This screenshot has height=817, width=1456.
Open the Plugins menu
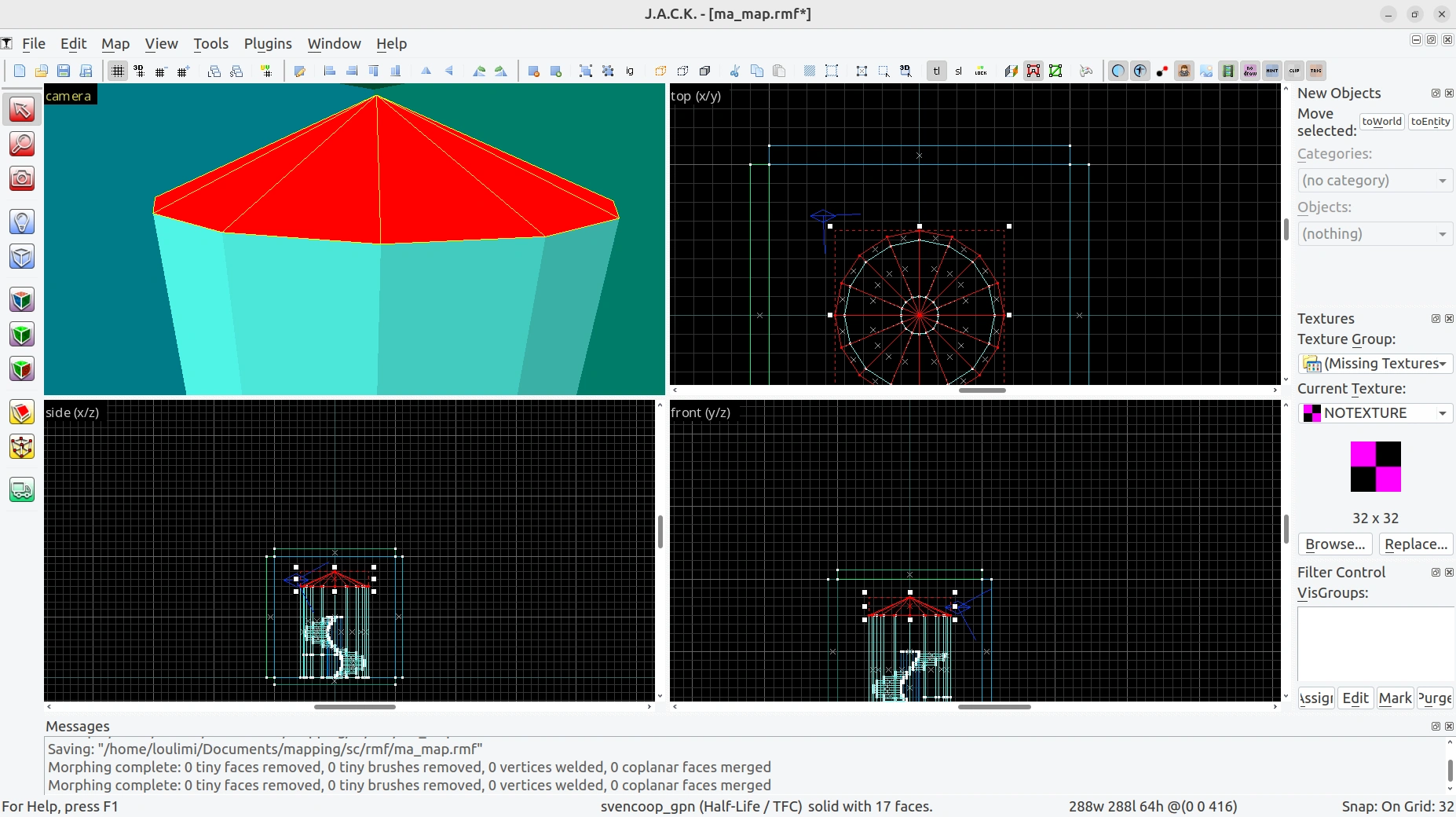(268, 44)
